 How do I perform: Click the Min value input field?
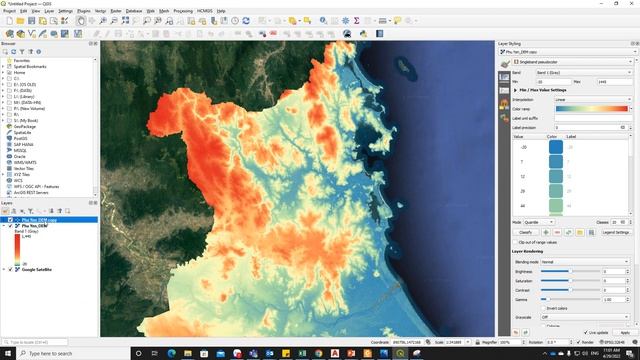pyautogui.click(x=553, y=82)
